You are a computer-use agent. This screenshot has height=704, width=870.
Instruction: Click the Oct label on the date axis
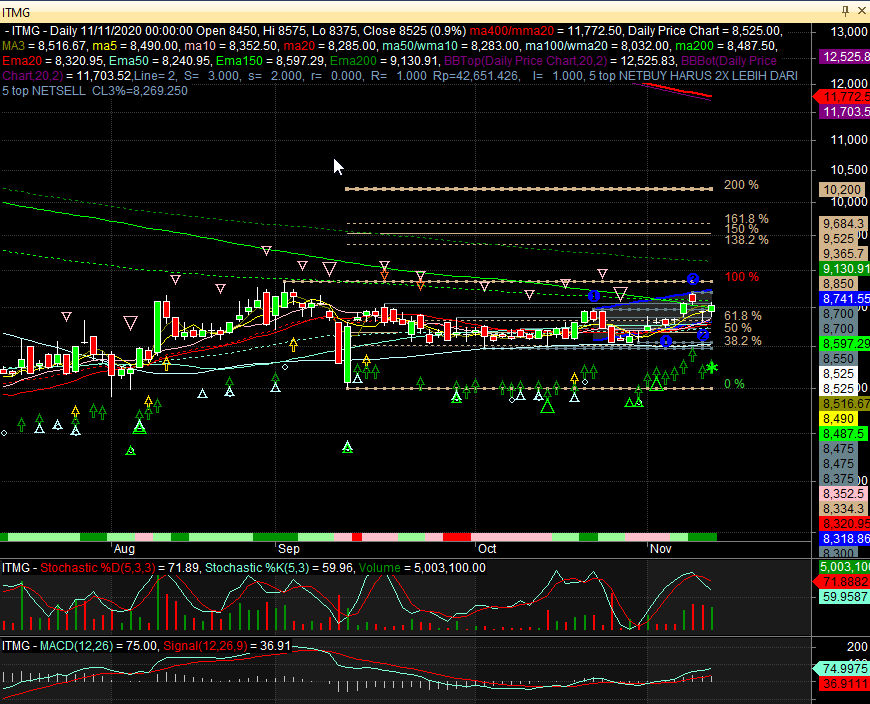click(487, 549)
